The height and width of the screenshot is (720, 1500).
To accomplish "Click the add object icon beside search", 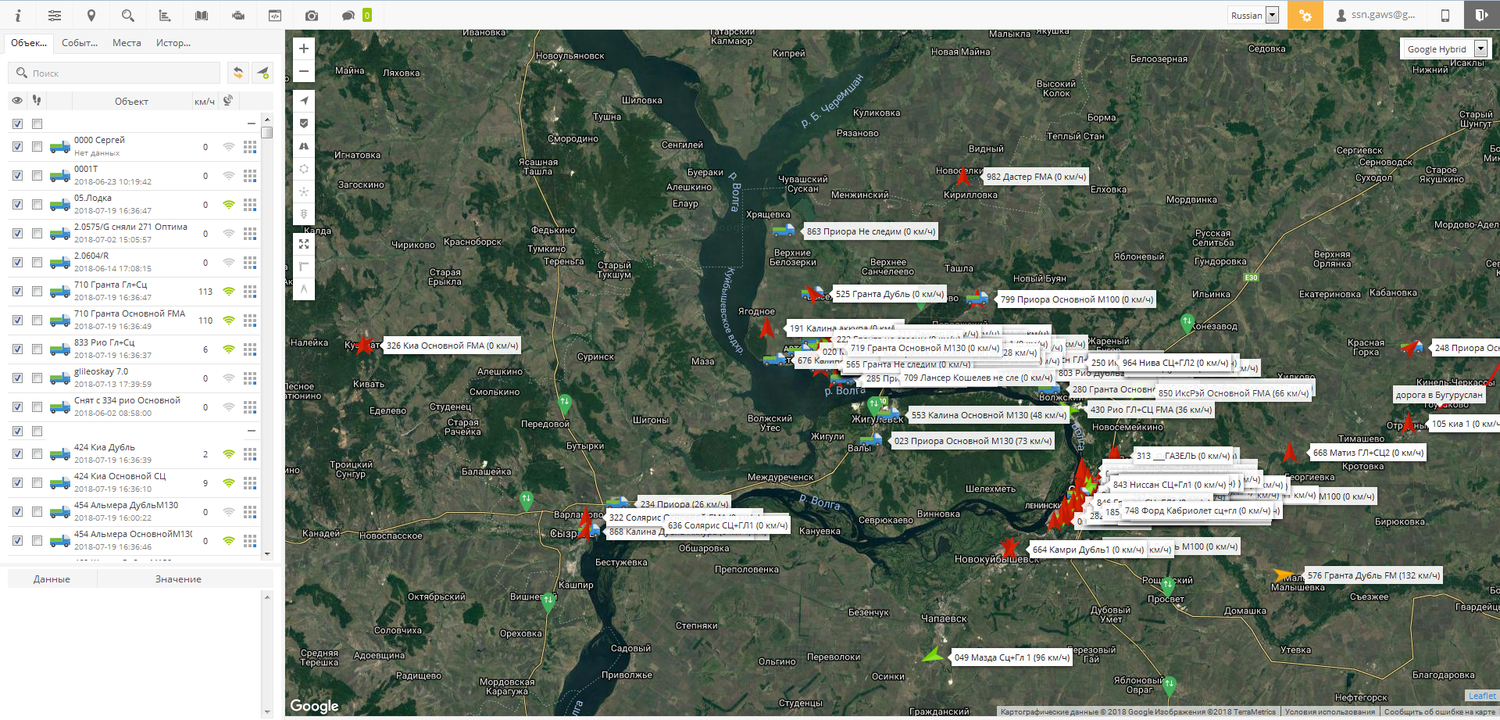I will pos(262,73).
